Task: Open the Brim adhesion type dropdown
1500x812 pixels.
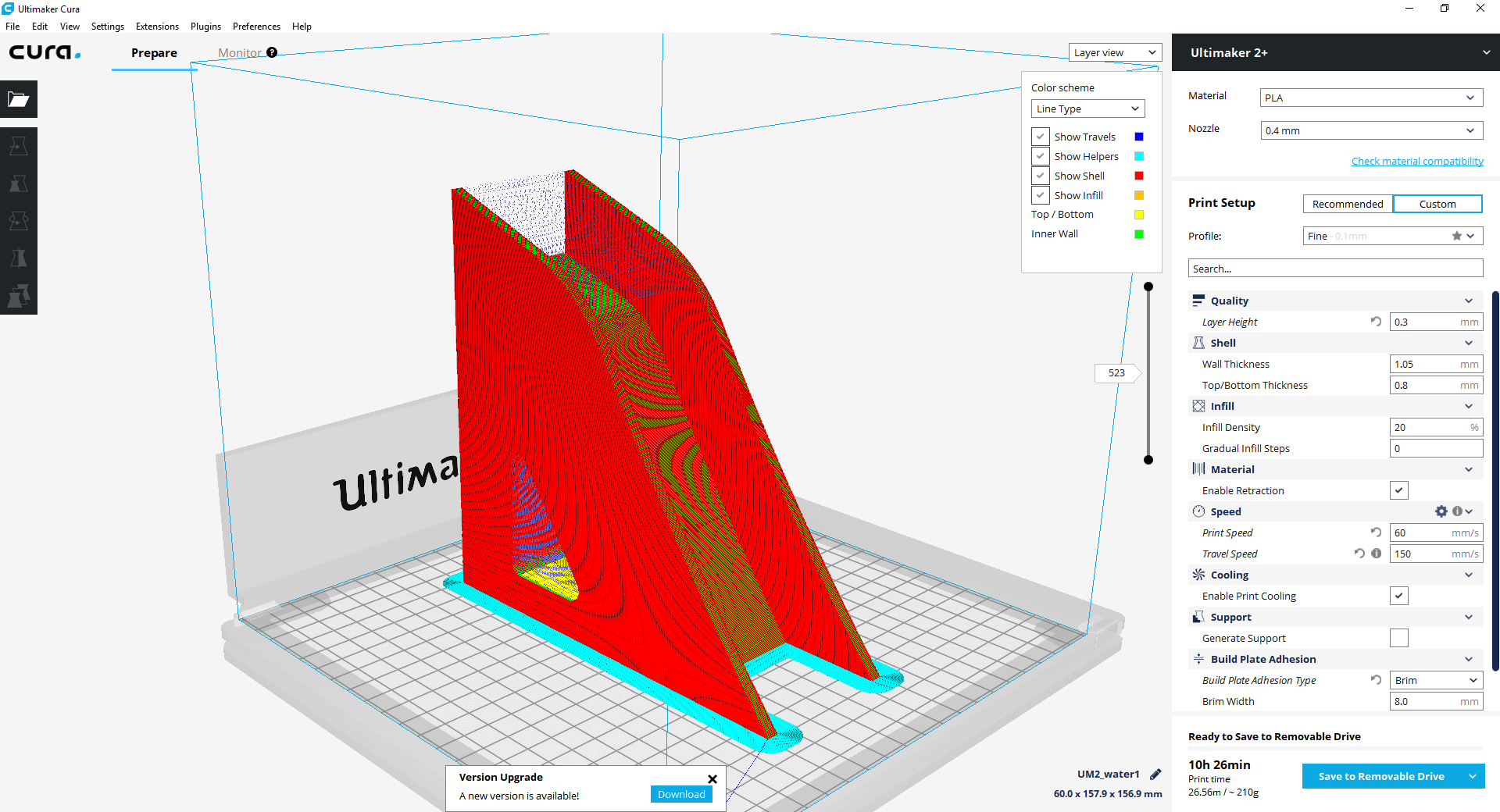Action: 1436,680
